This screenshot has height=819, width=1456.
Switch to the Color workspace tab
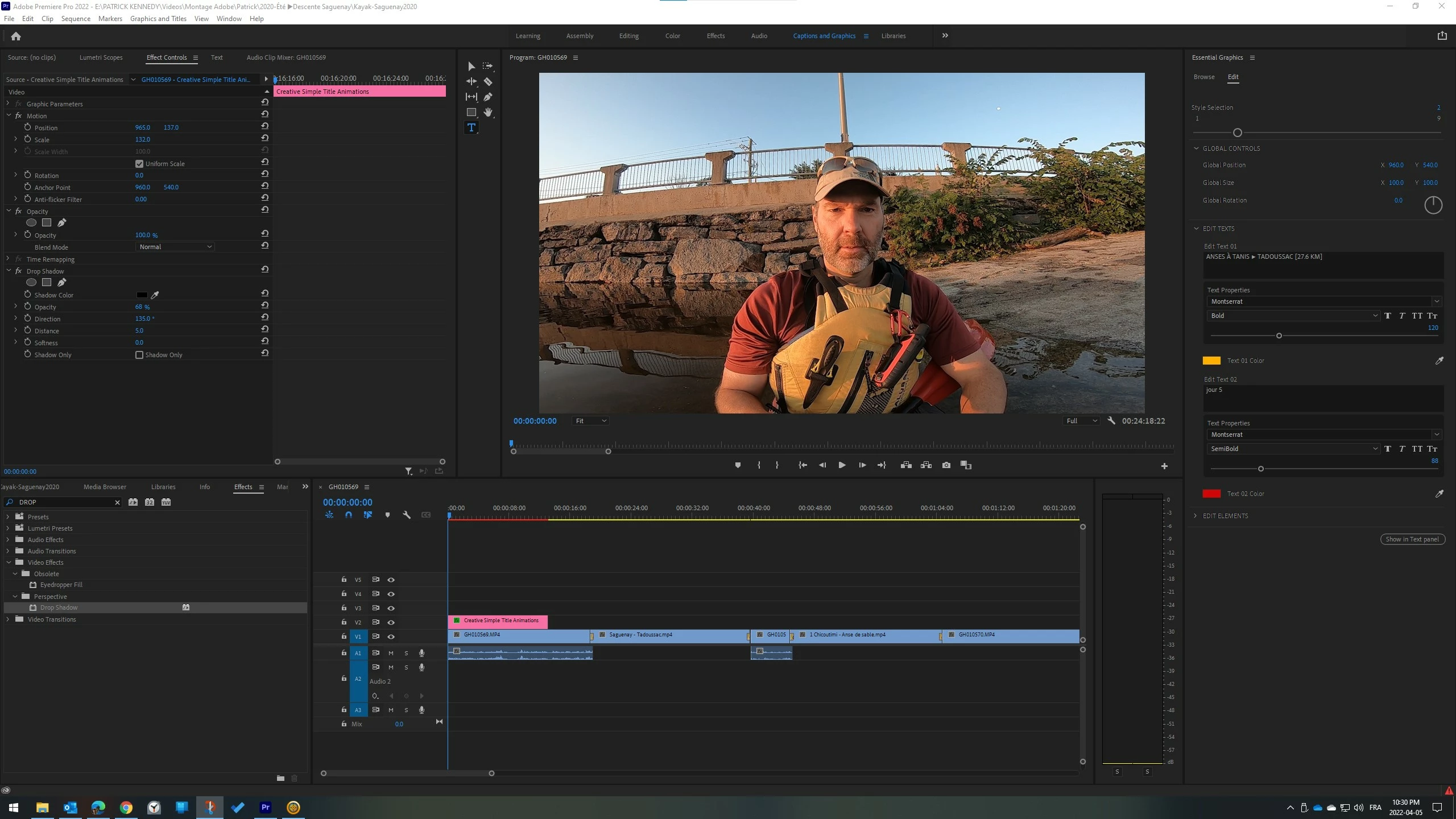[x=672, y=36]
